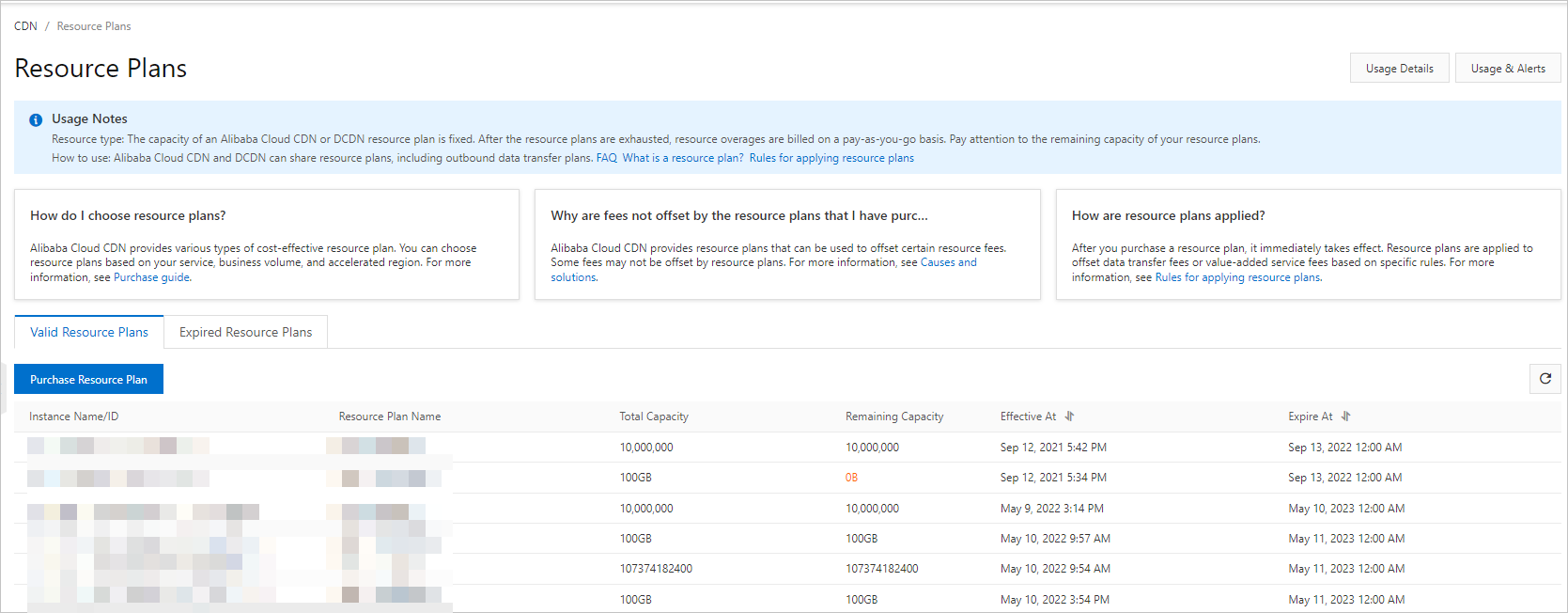1568x613 pixels.
Task: Sort by Effective At column arrows
Action: pos(1069,417)
